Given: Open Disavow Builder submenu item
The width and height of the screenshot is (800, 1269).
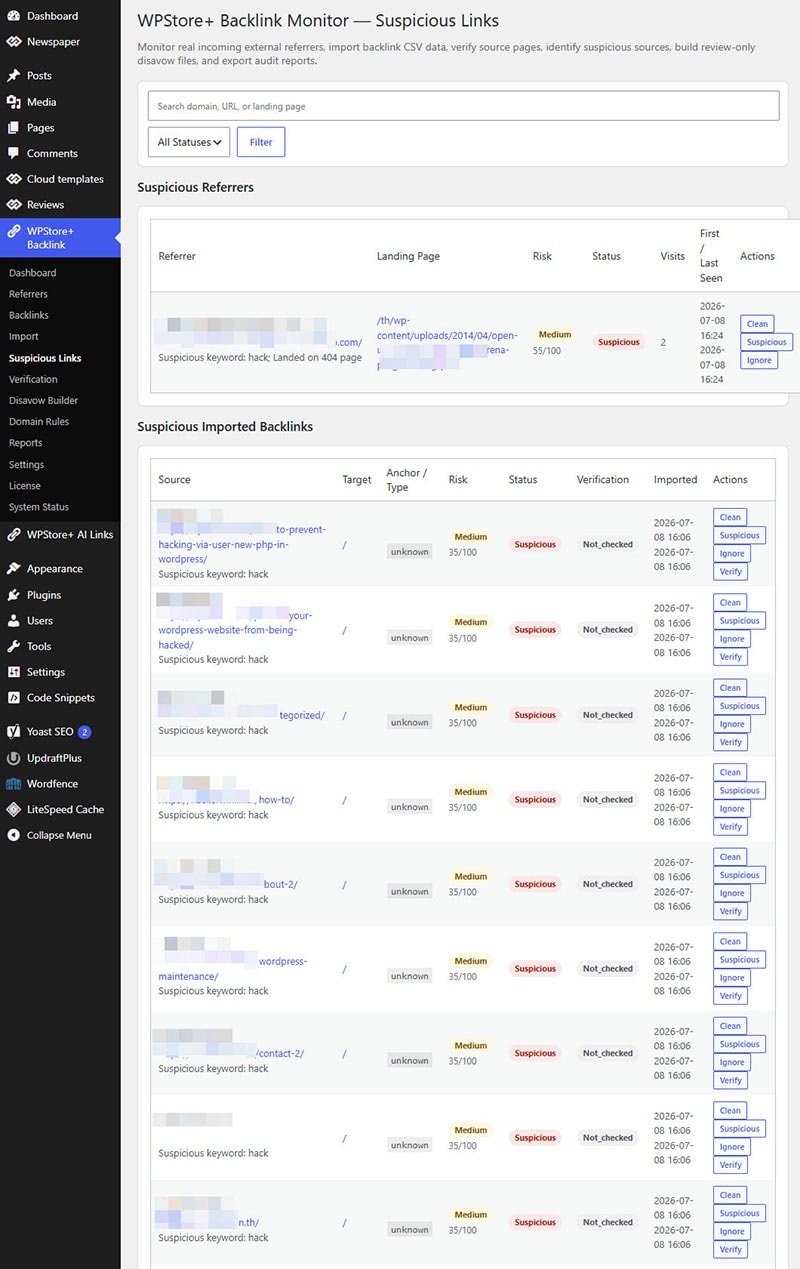Looking at the screenshot, I should coord(43,400).
